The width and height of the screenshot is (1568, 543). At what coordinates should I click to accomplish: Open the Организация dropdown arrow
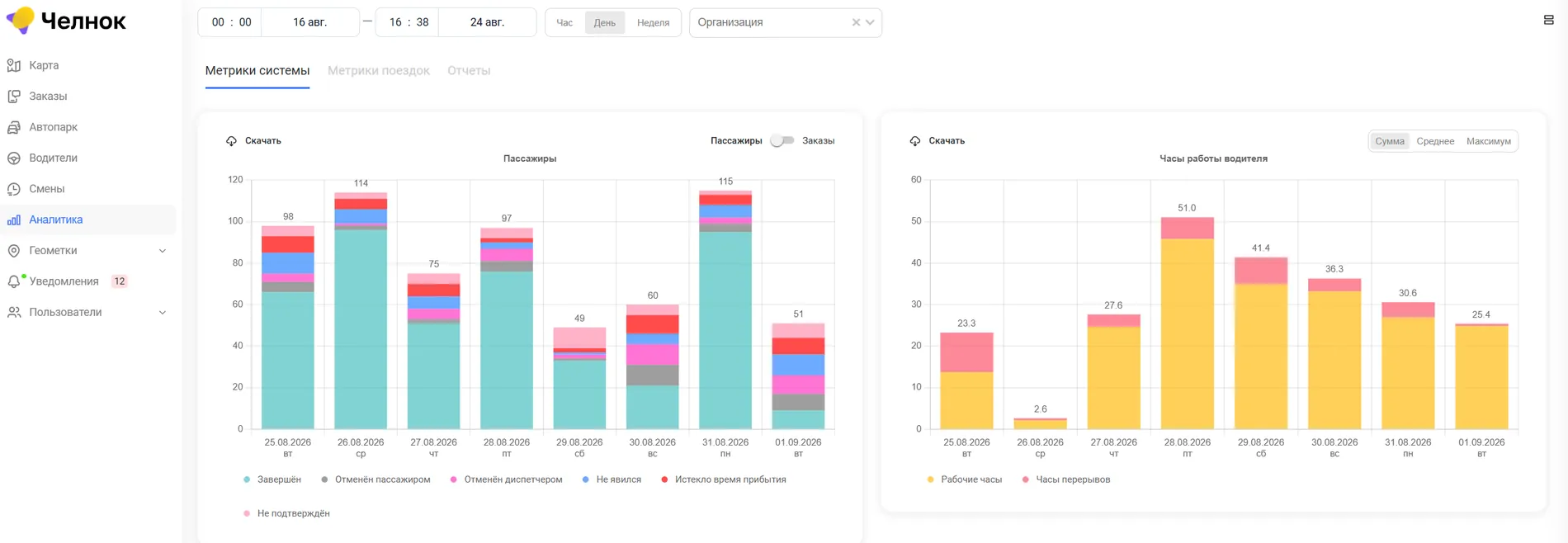point(870,22)
